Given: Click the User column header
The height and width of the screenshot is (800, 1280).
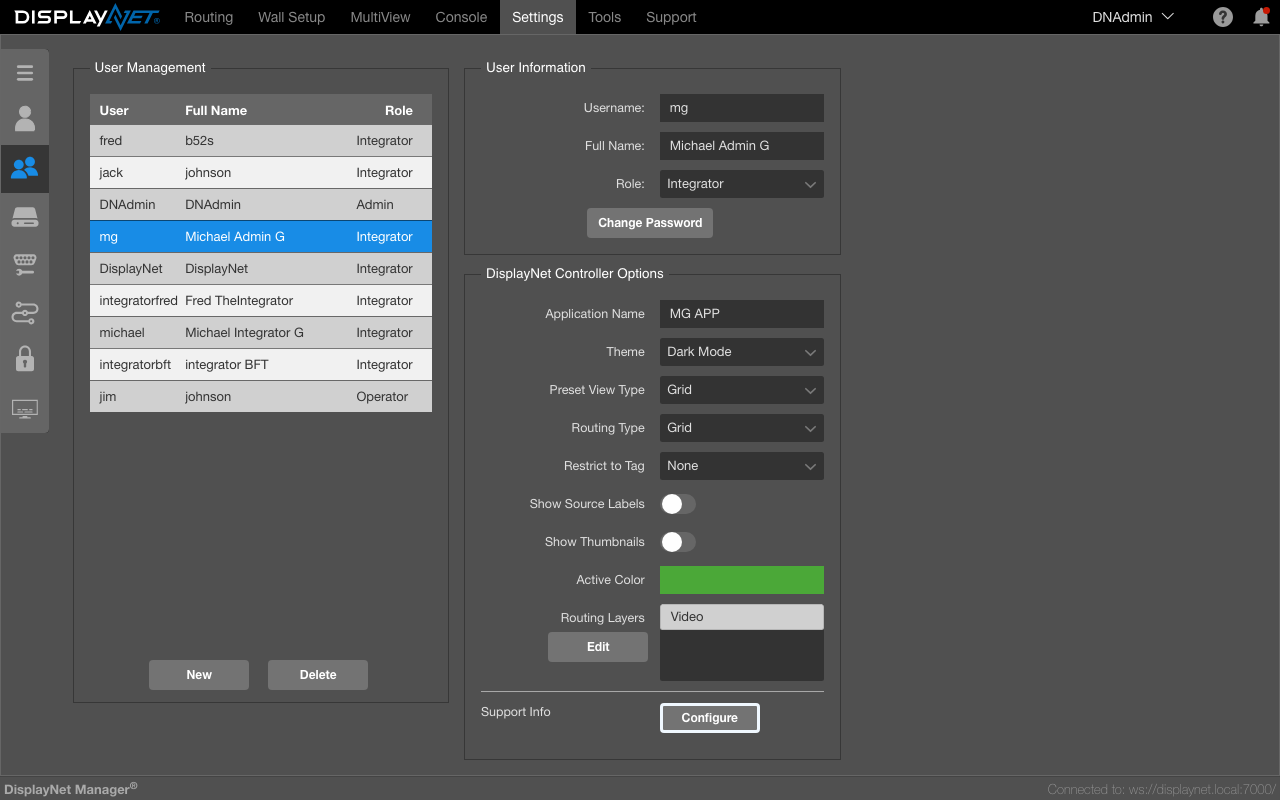Looking at the screenshot, I should point(114,110).
